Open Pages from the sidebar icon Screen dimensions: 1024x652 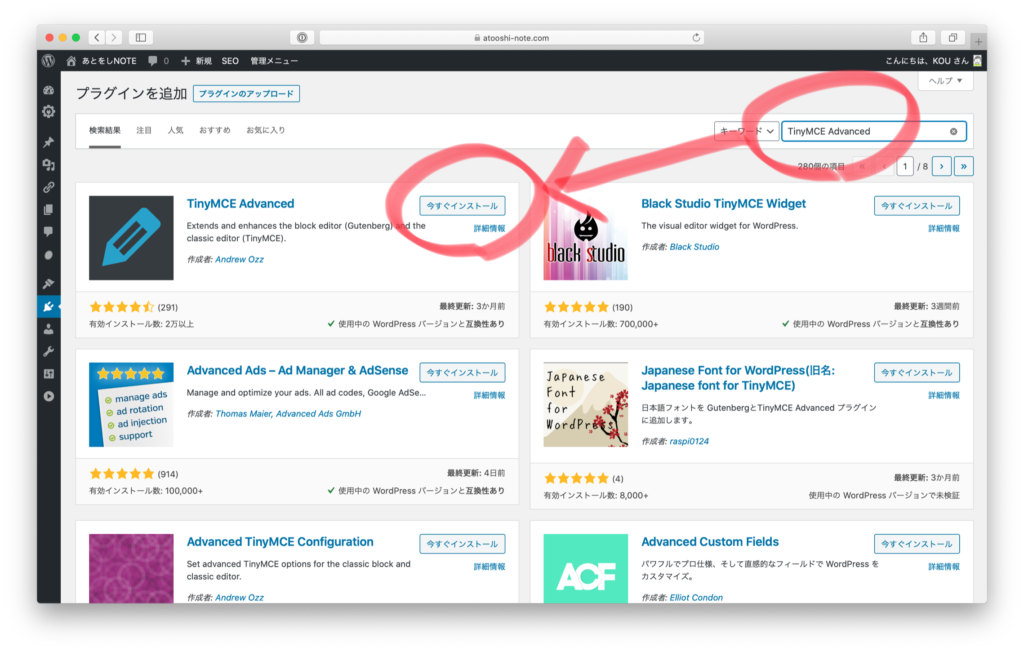click(48, 210)
